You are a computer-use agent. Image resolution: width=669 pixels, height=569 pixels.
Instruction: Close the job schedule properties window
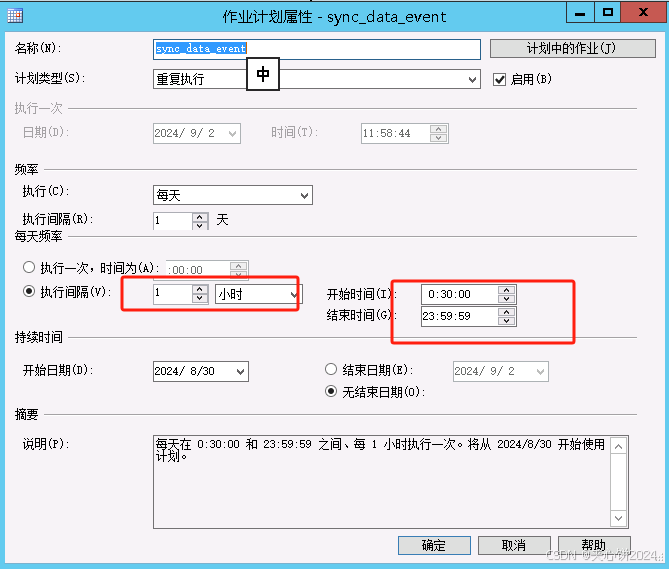(x=643, y=13)
